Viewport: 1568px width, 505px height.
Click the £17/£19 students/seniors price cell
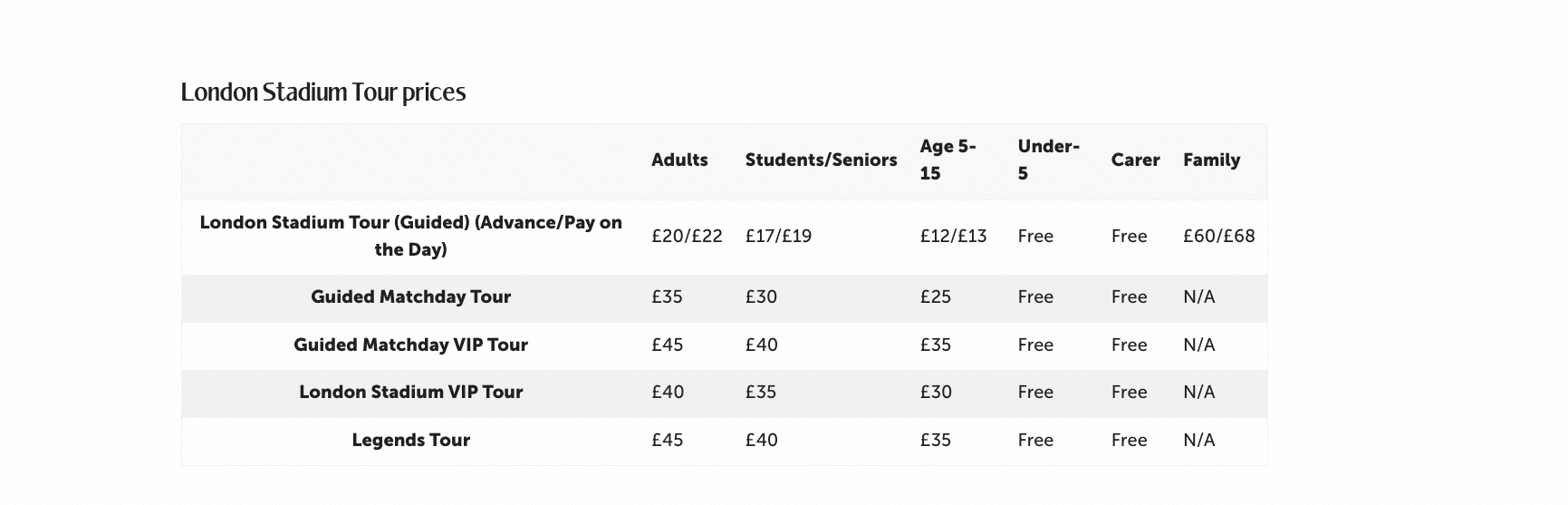(778, 236)
